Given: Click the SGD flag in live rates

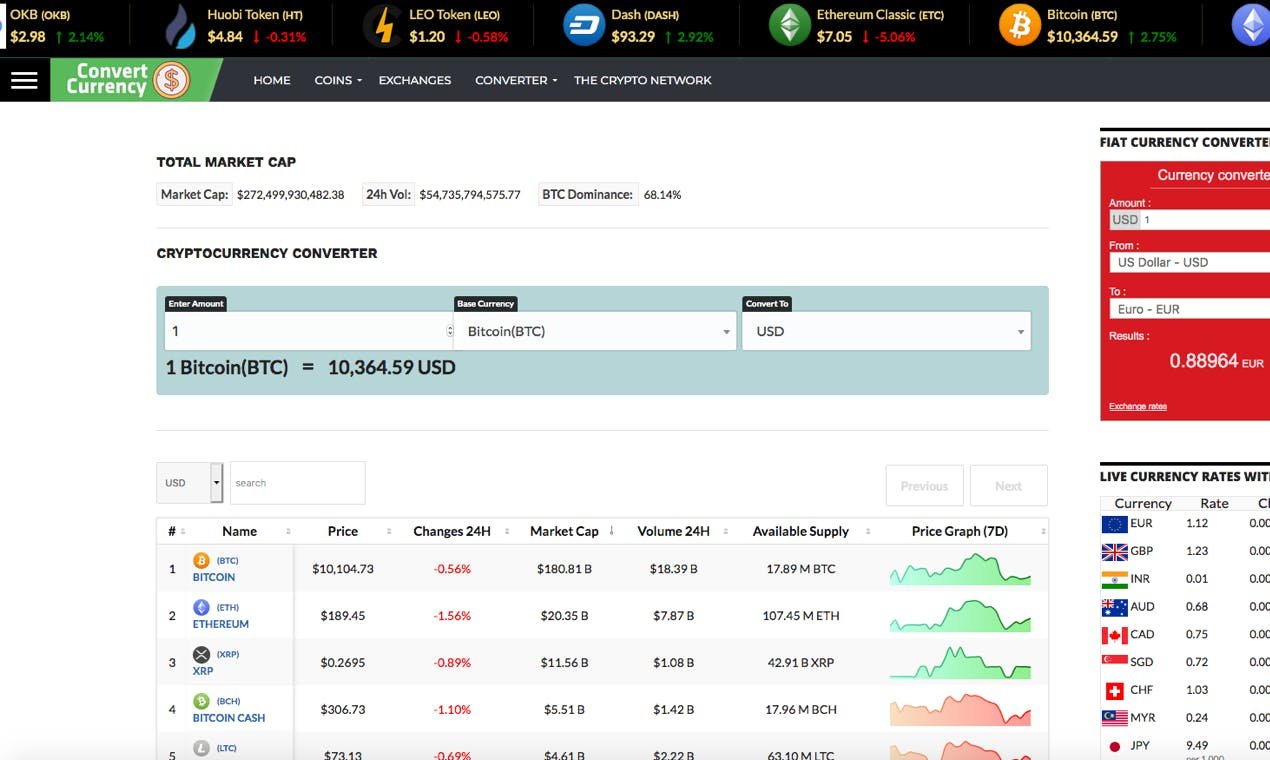Looking at the screenshot, I should point(1114,663).
